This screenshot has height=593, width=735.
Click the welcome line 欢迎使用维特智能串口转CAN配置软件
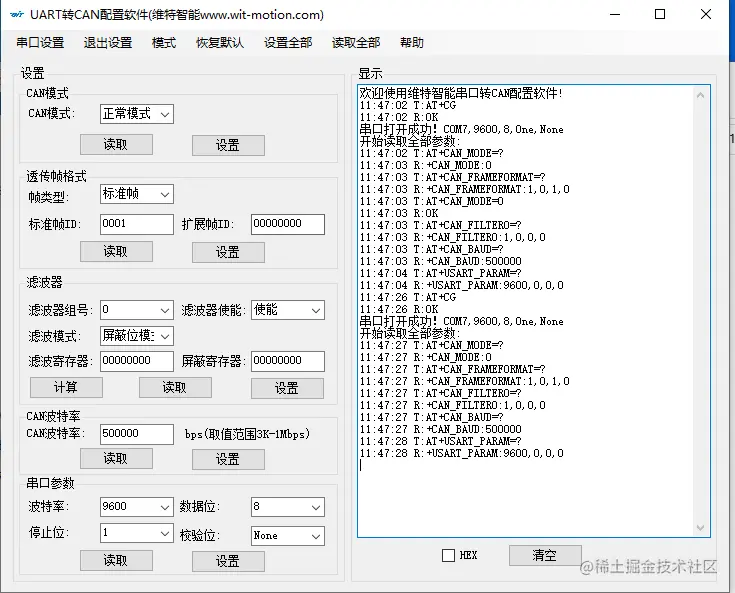[x=461, y=93]
